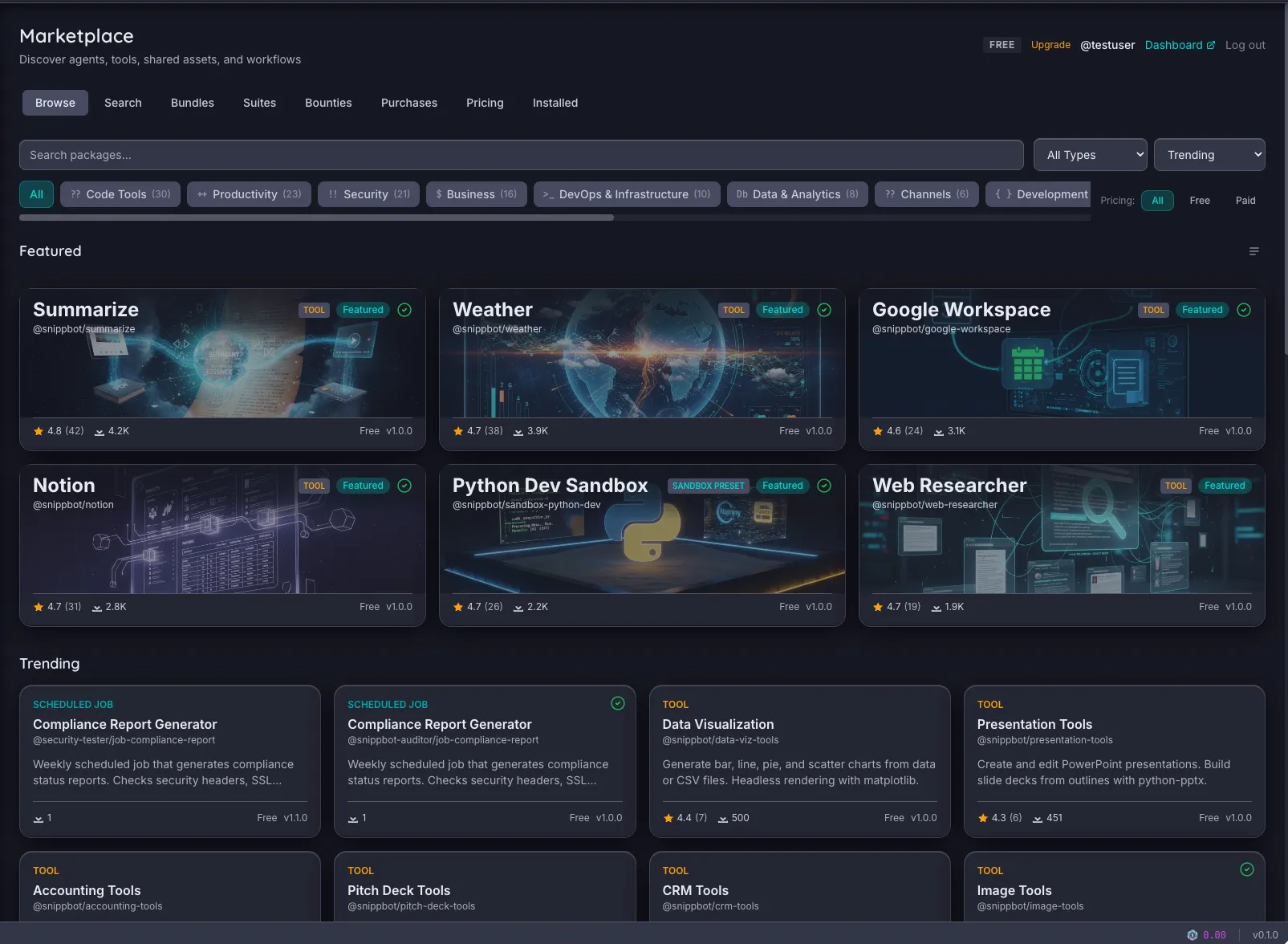Click the Search packages input field
This screenshot has height=944, width=1288.
tap(522, 155)
